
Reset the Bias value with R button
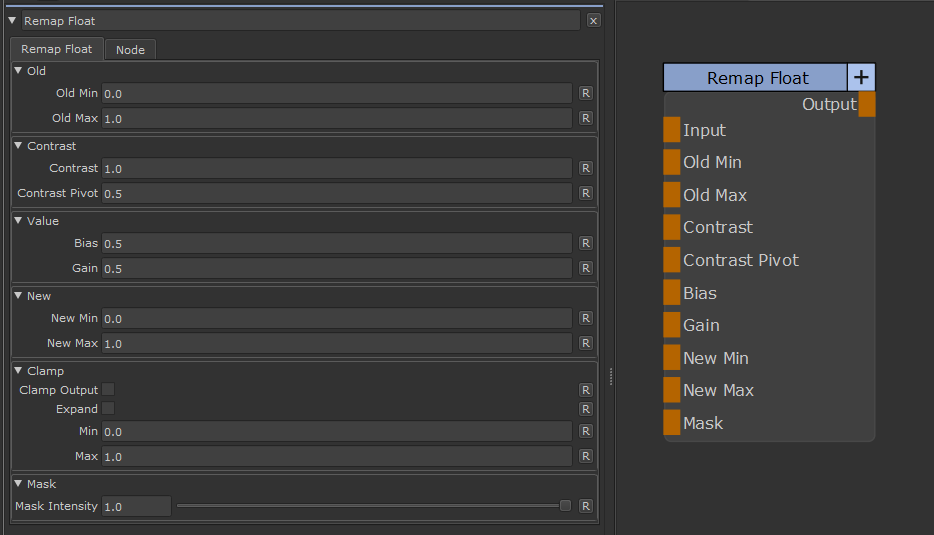[586, 243]
